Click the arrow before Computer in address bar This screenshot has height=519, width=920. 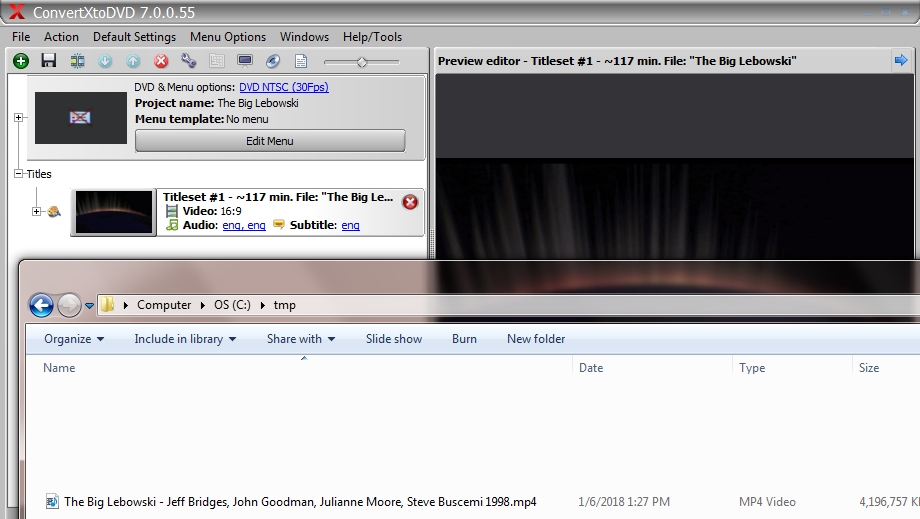[x=126, y=305]
